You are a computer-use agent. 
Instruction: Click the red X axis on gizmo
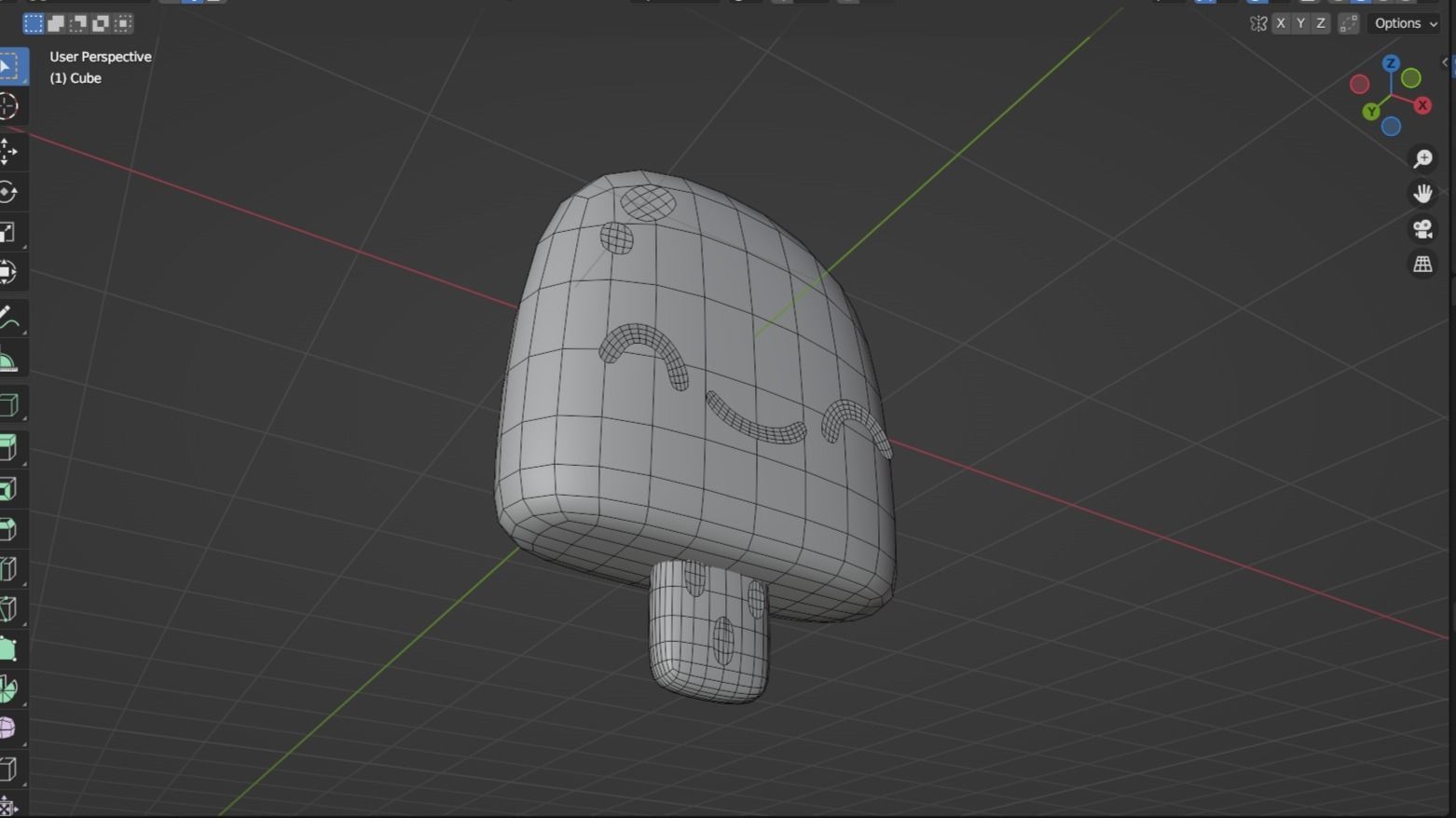1422,105
